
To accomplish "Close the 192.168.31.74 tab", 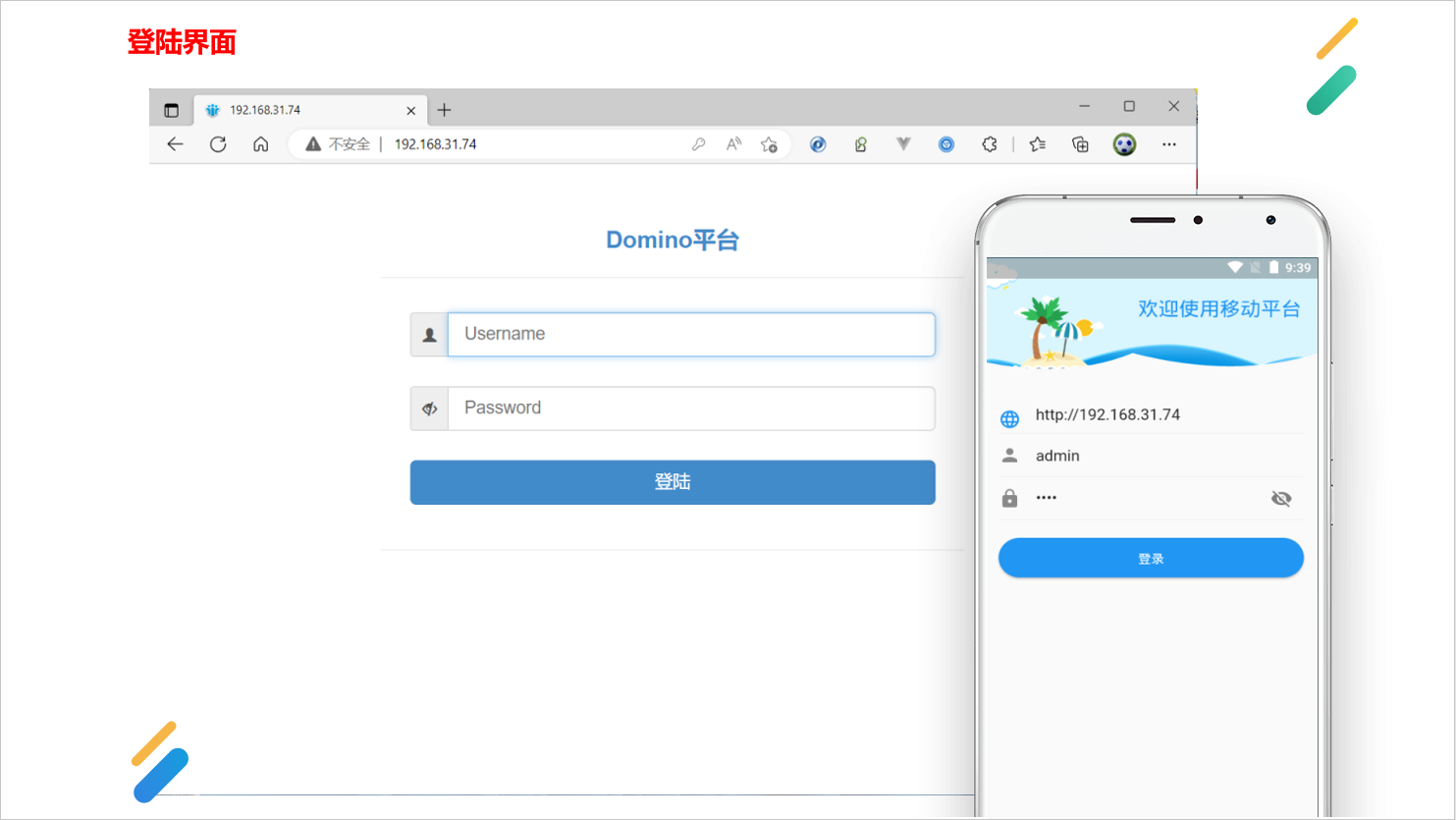I will click(411, 110).
